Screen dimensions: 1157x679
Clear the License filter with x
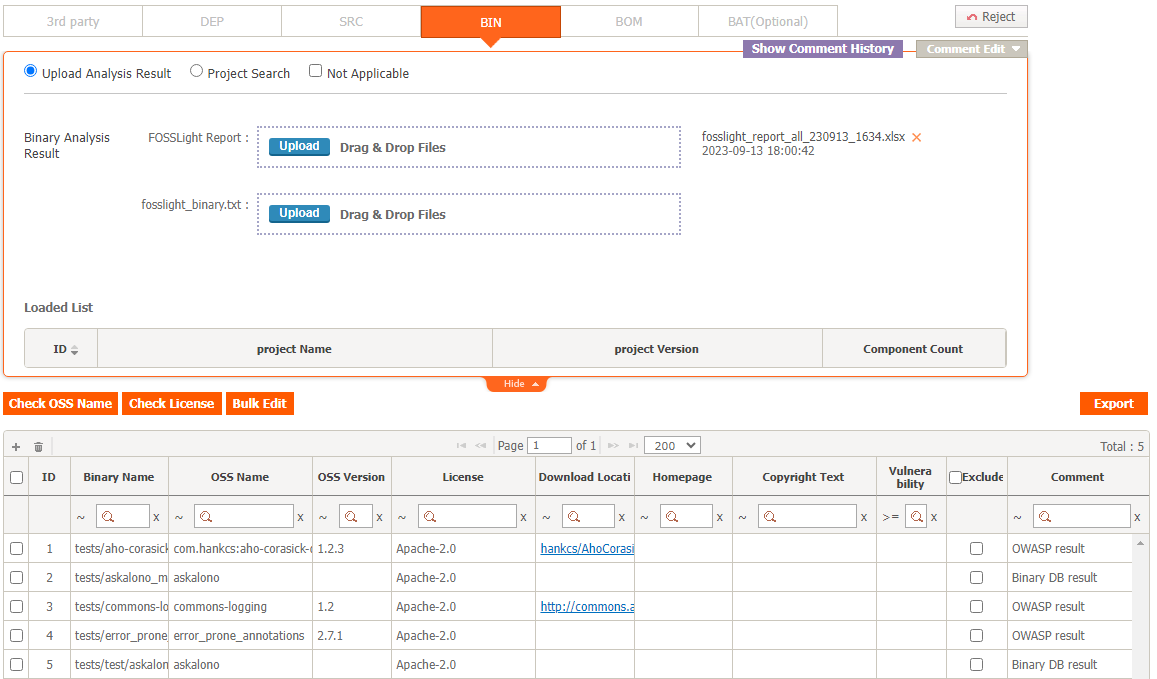tap(523, 517)
